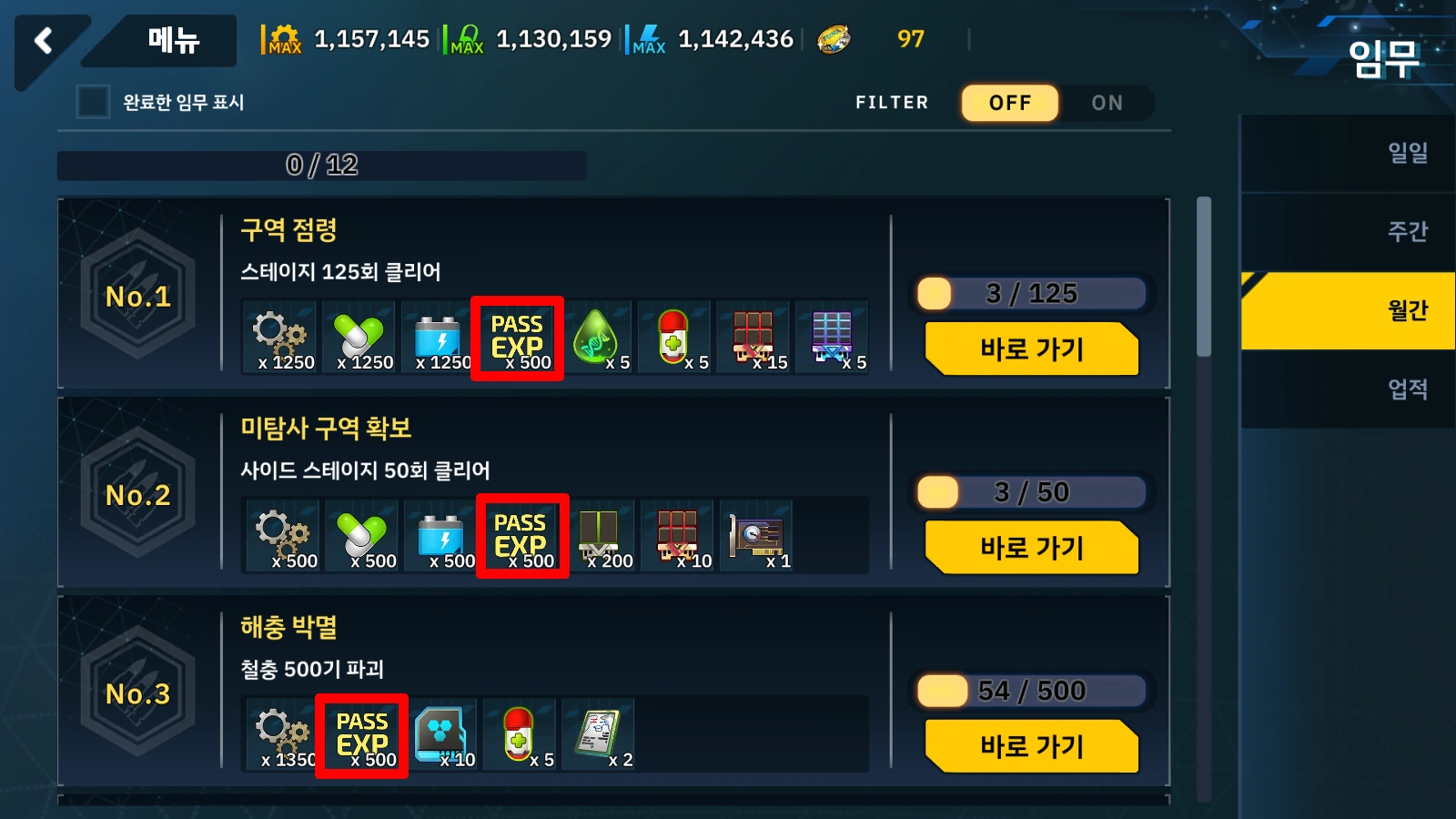Tap 바로 가기 for mission No.3
The image size is (1456, 819).
pos(1032,747)
